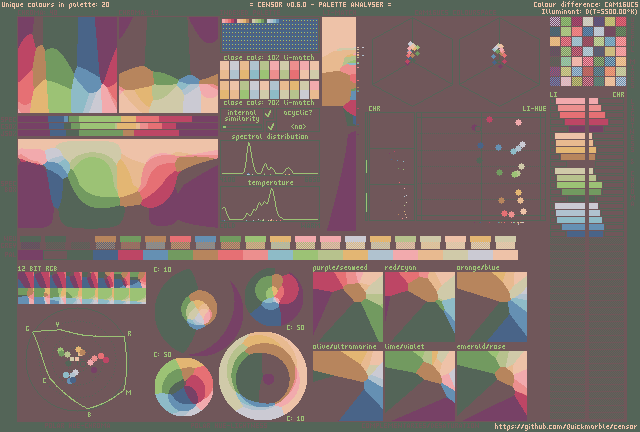Click the temperature curve graph
640x432 pixels.
[270, 205]
